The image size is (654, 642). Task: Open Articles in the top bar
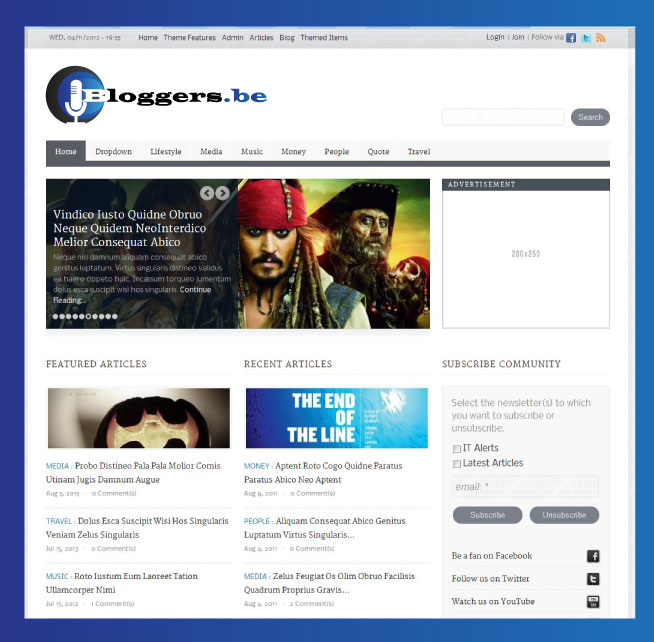click(261, 38)
